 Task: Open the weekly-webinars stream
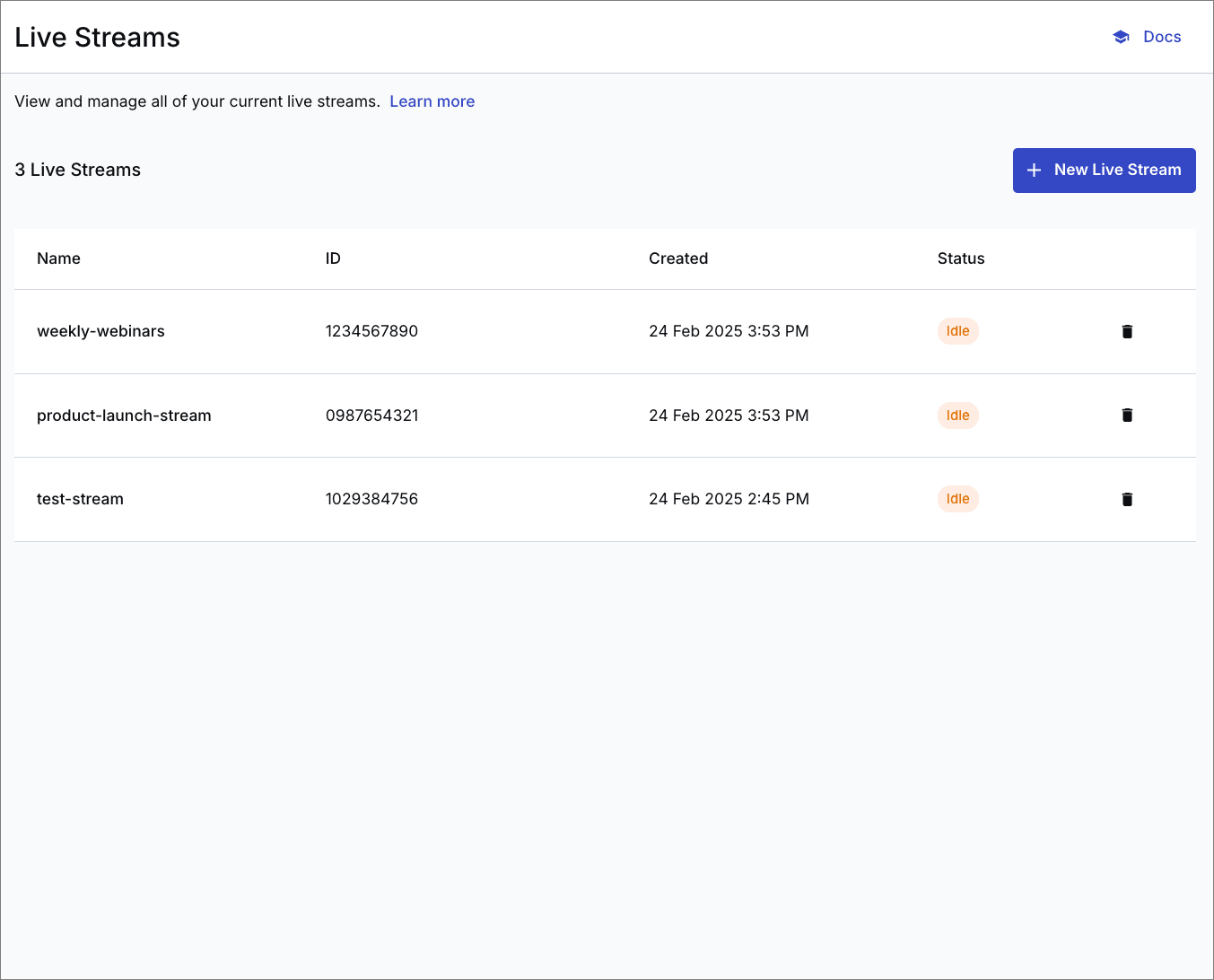coord(100,331)
